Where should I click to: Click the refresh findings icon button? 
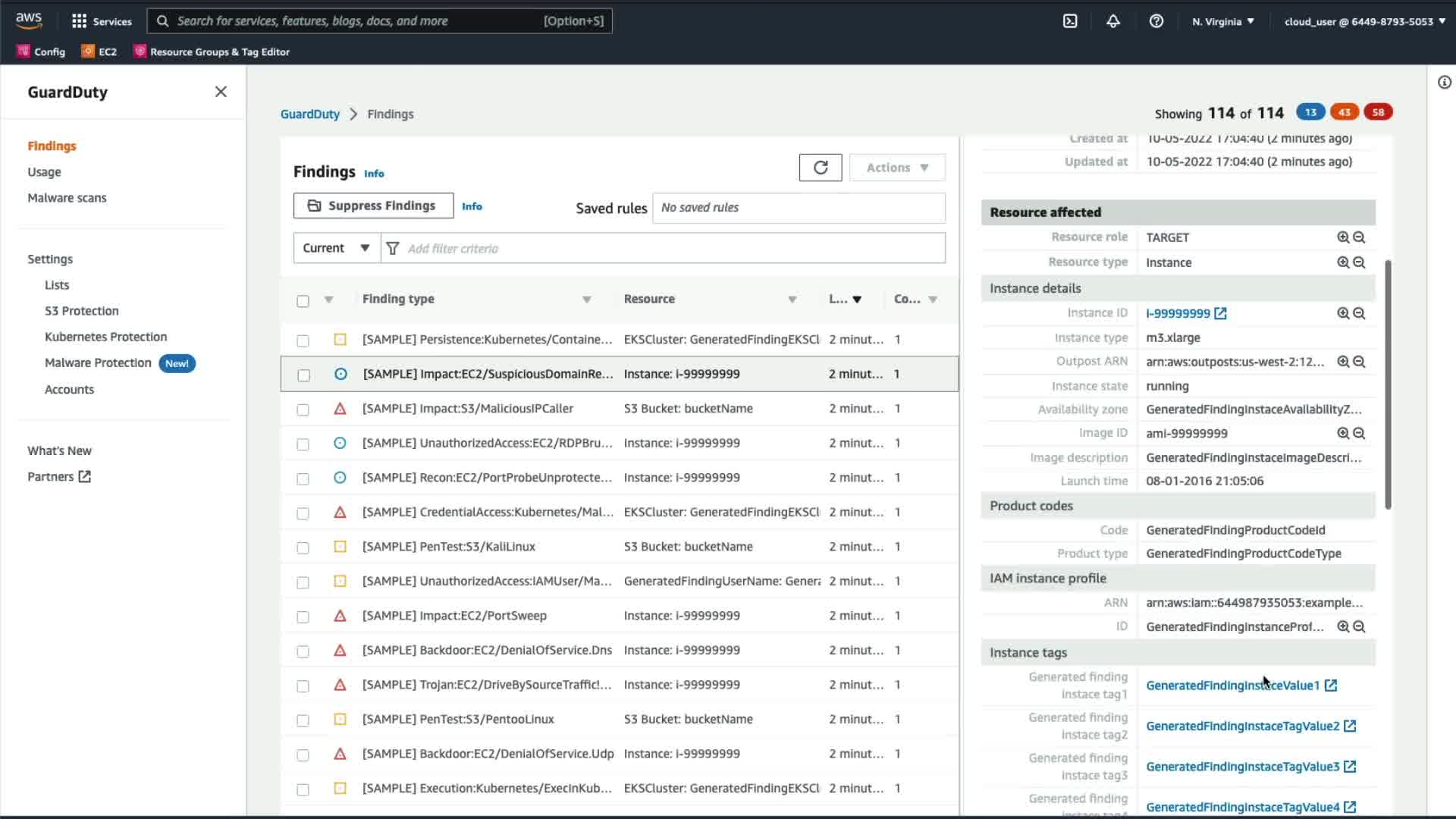[820, 168]
